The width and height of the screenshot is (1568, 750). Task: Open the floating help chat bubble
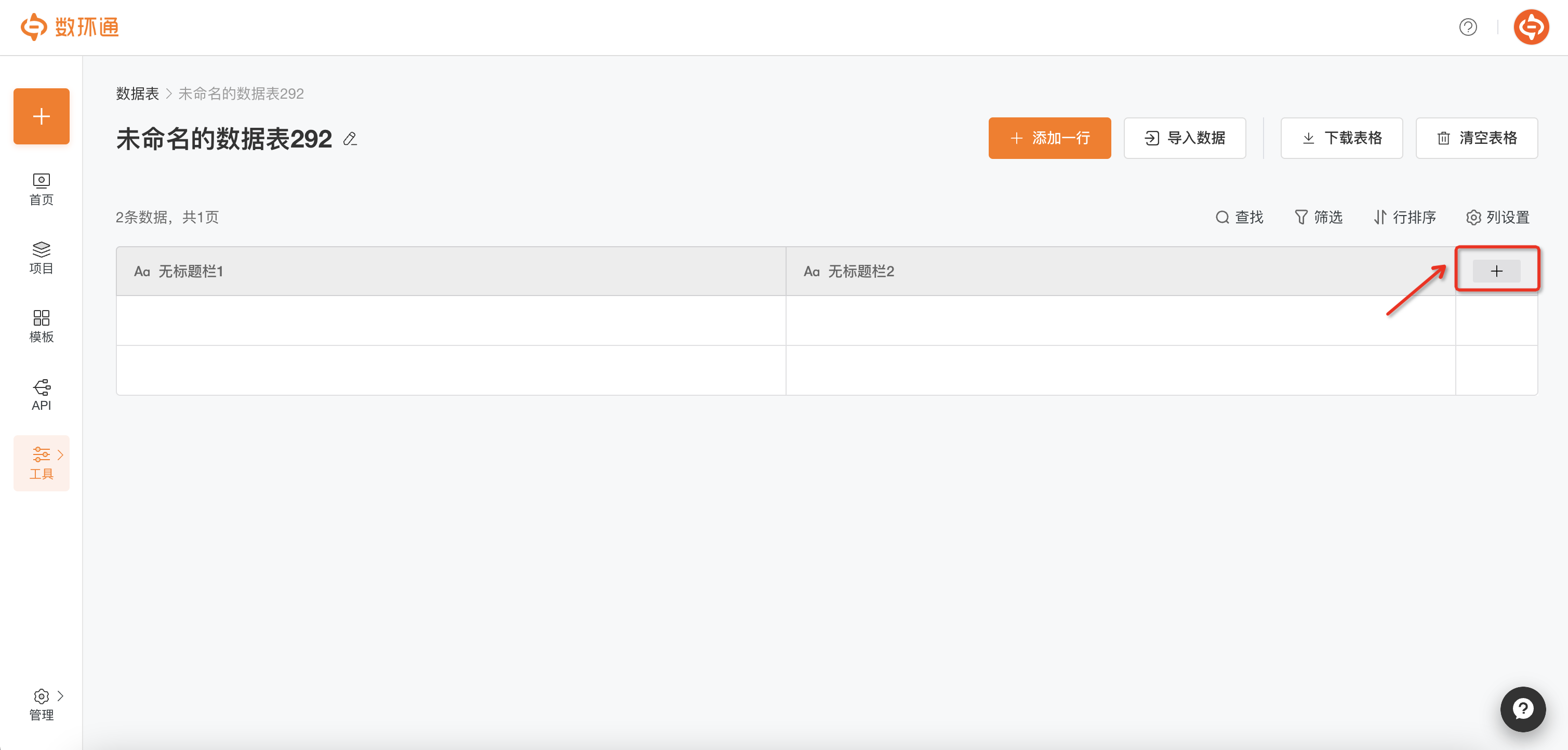tap(1523, 709)
